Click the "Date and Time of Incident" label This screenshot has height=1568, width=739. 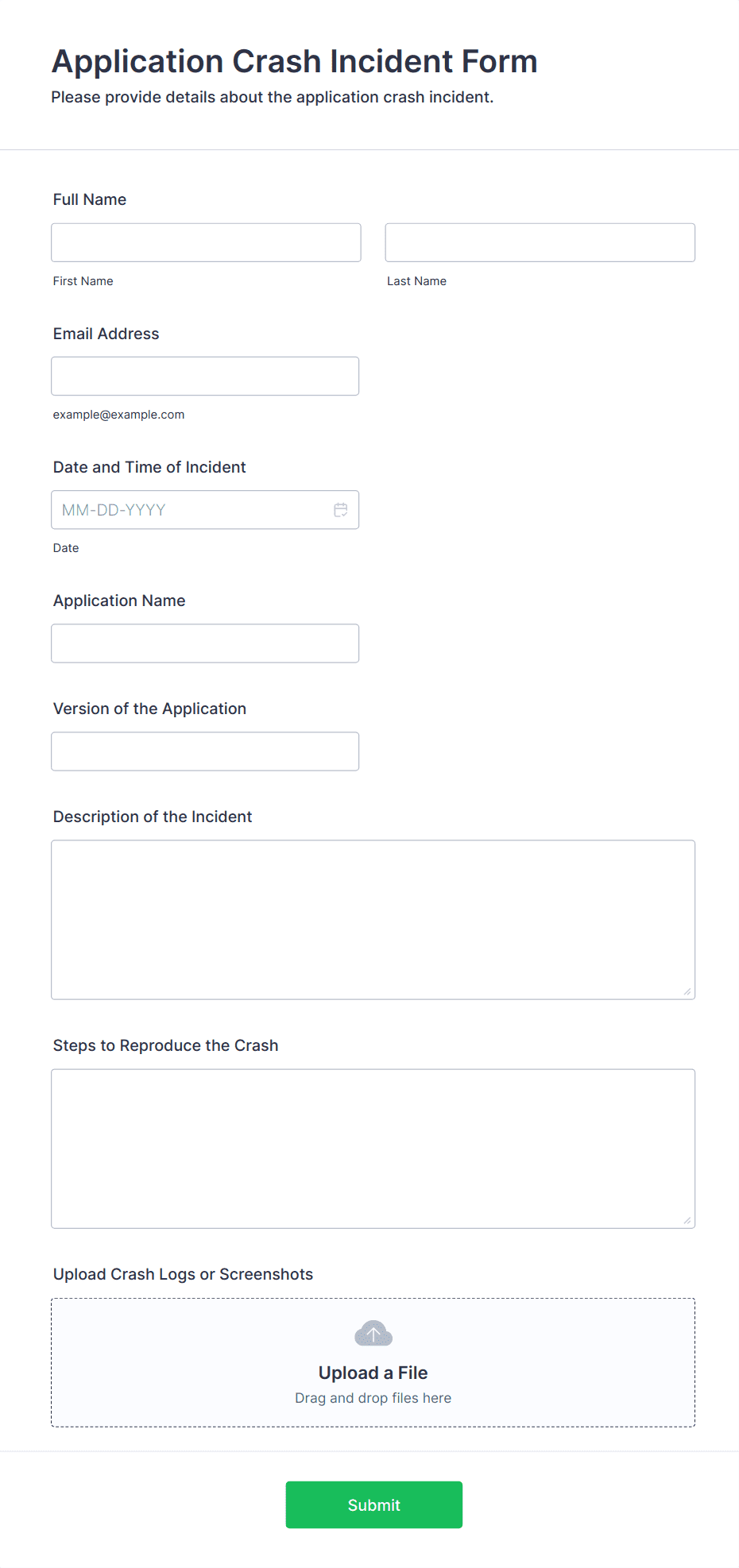coord(149,467)
